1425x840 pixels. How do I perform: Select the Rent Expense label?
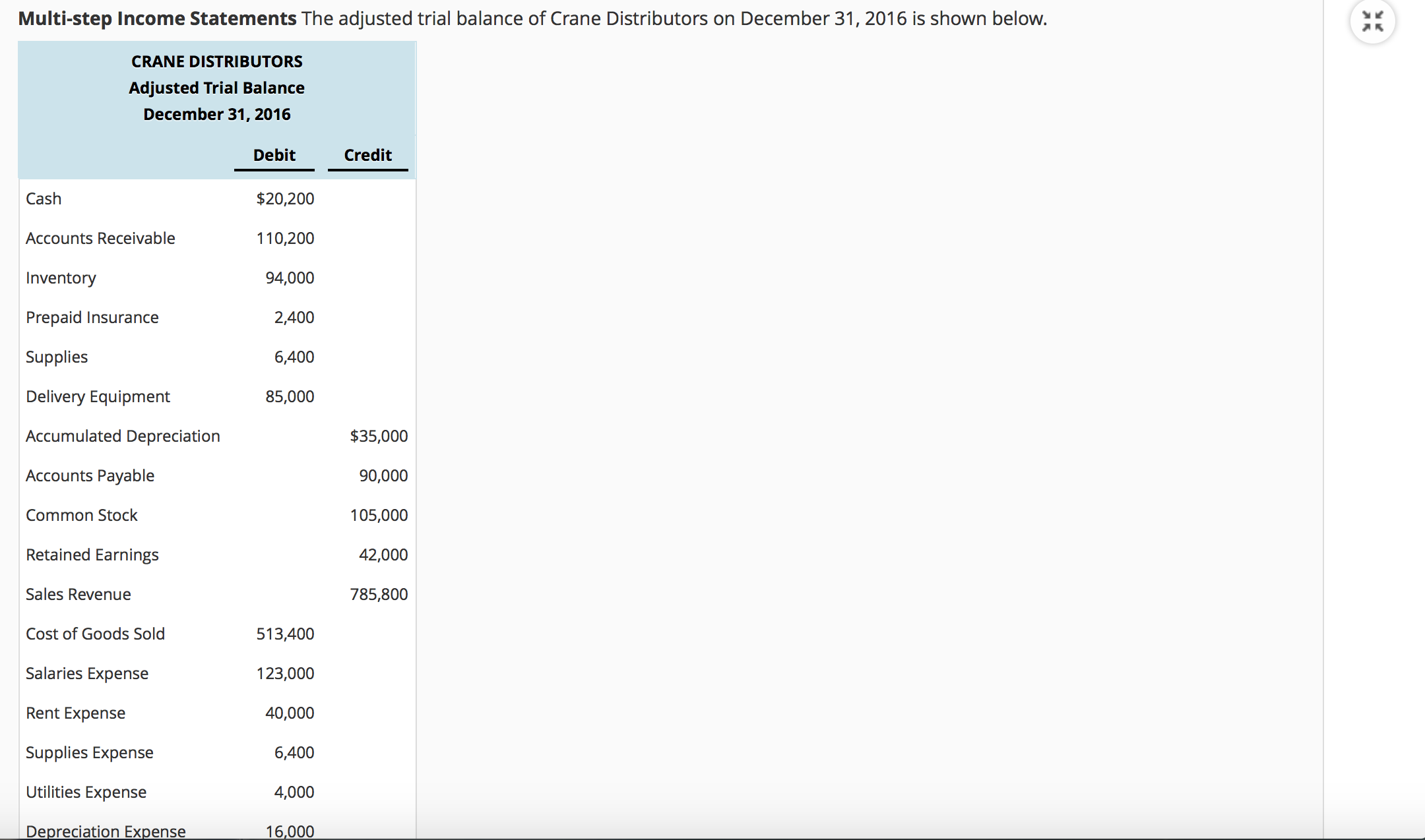[75, 713]
